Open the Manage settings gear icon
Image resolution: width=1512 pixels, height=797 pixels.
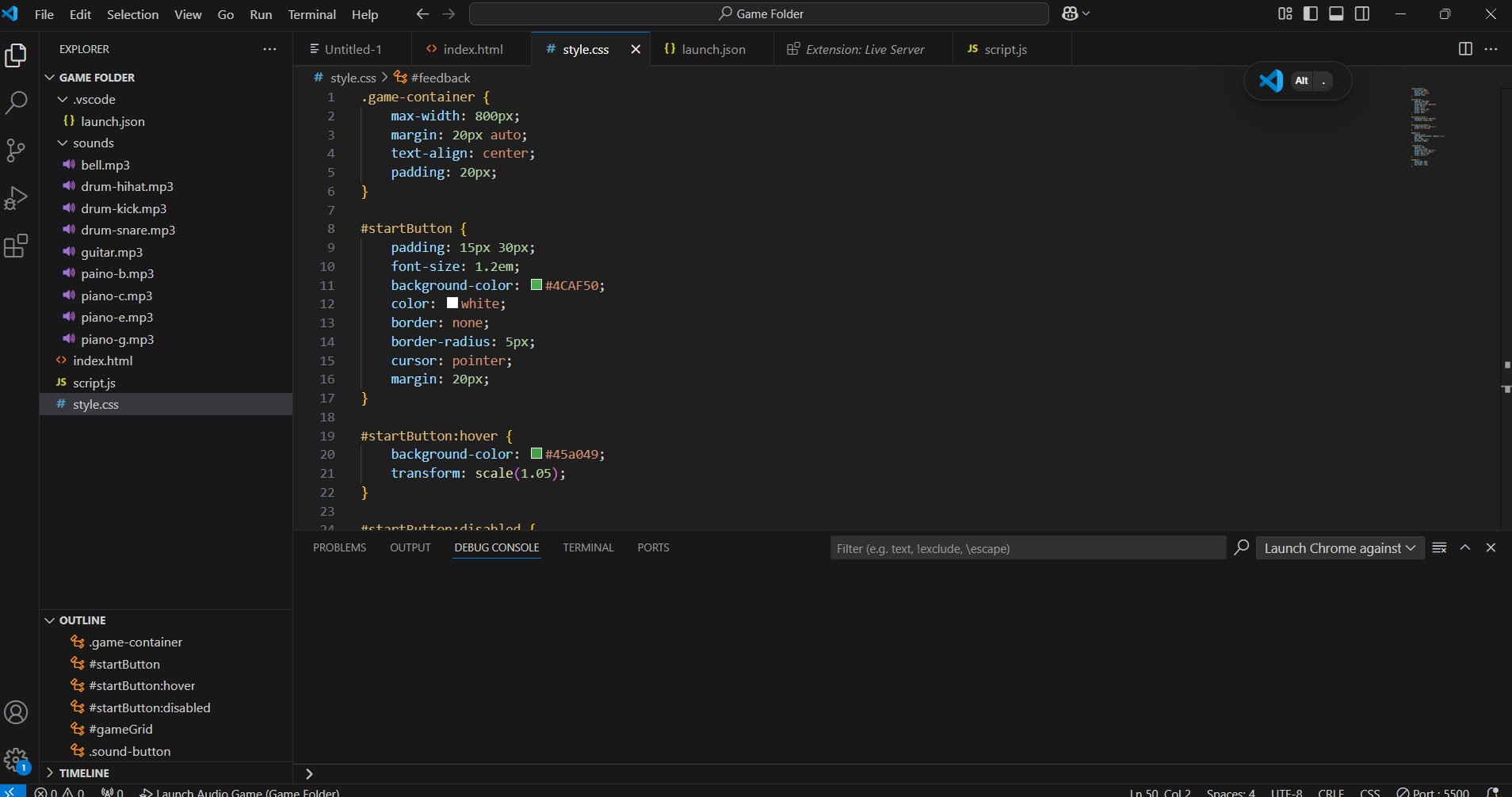(17, 761)
